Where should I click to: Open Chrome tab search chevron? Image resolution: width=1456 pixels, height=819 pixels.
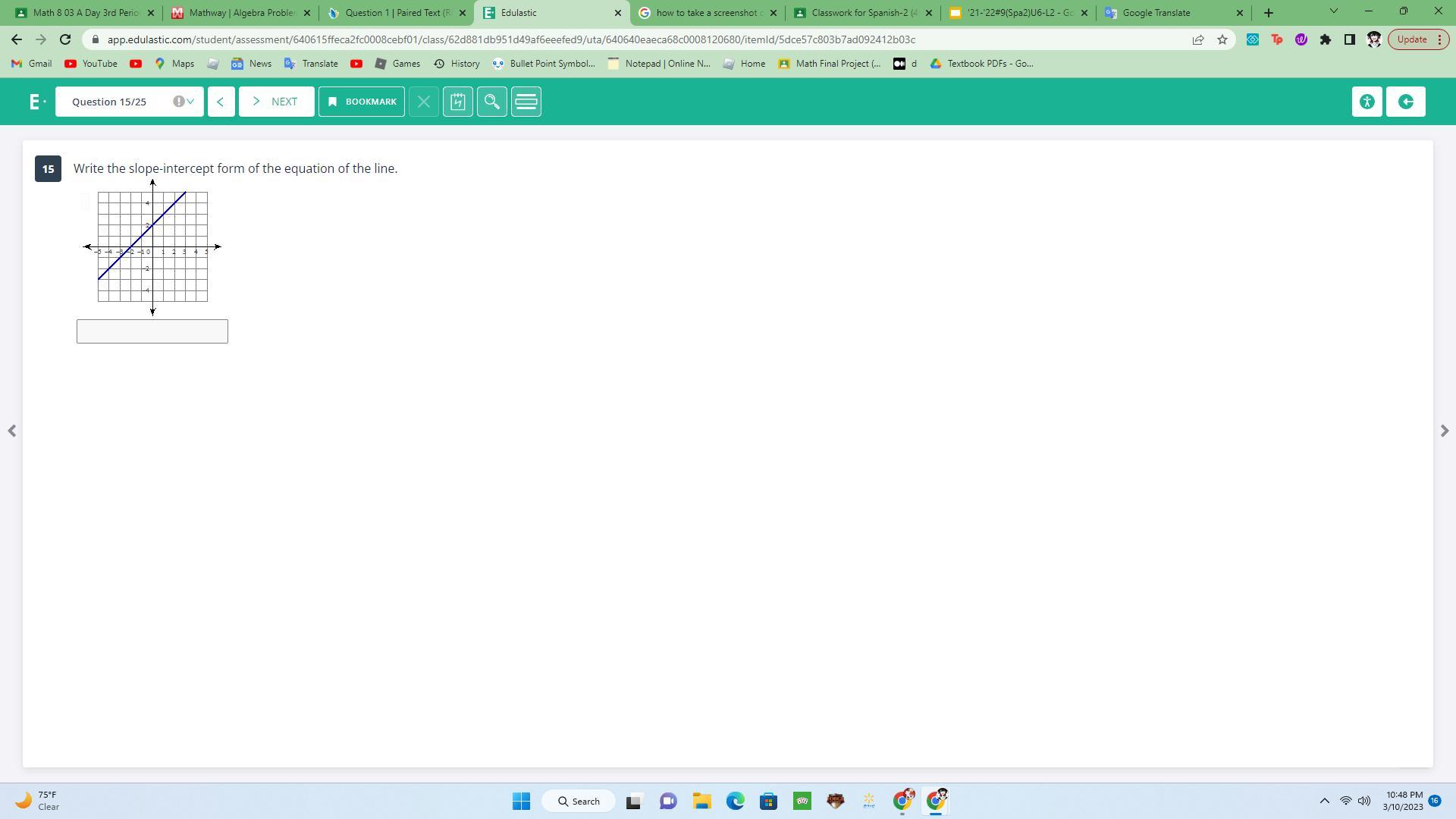tap(1333, 12)
